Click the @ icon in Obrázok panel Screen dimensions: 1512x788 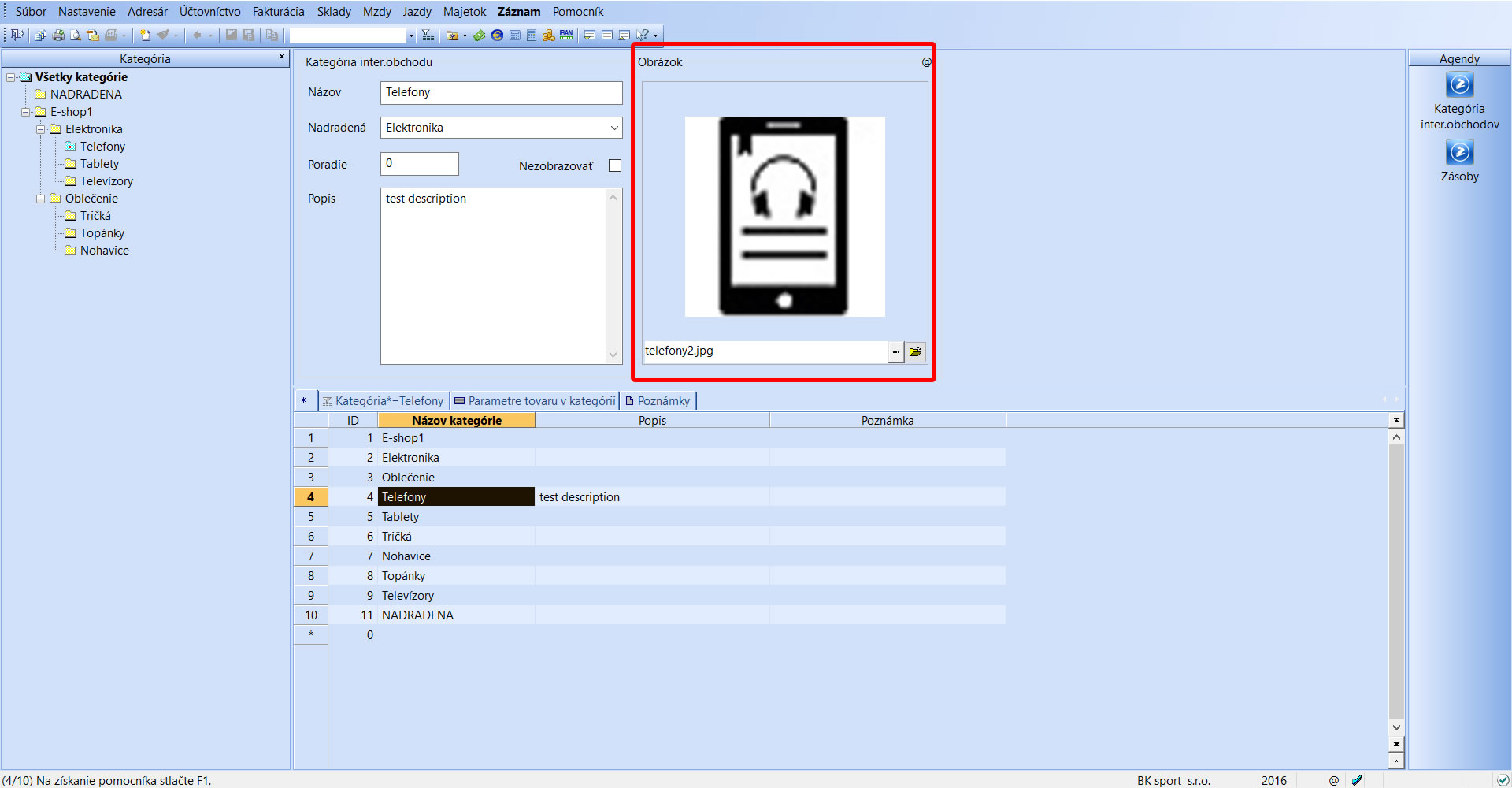(x=927, y=62)
